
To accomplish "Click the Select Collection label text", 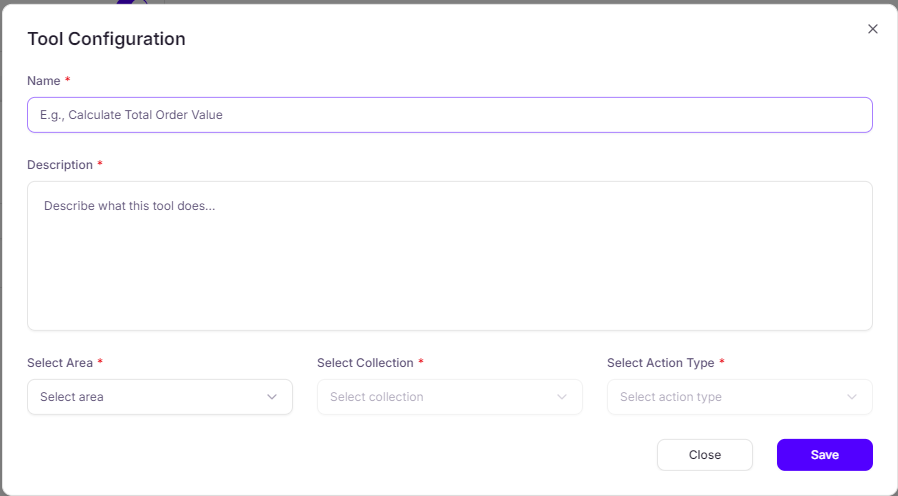I will (365, 363).
